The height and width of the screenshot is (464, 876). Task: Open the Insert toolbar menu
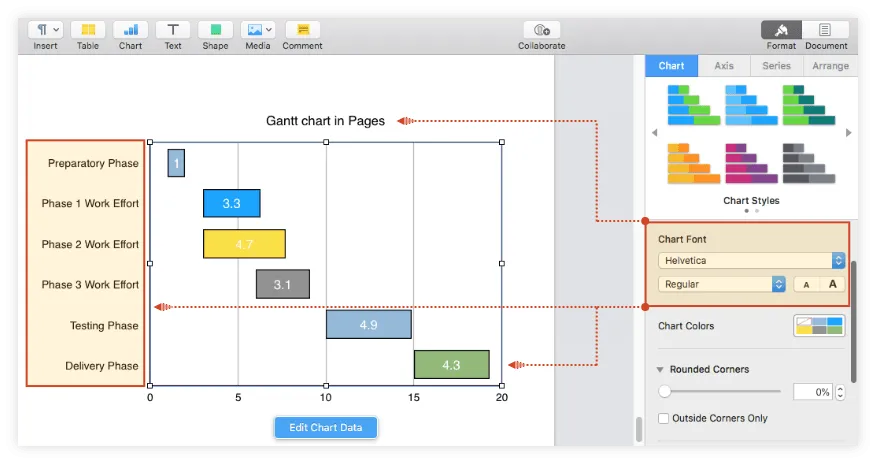[x=45, y=30]
